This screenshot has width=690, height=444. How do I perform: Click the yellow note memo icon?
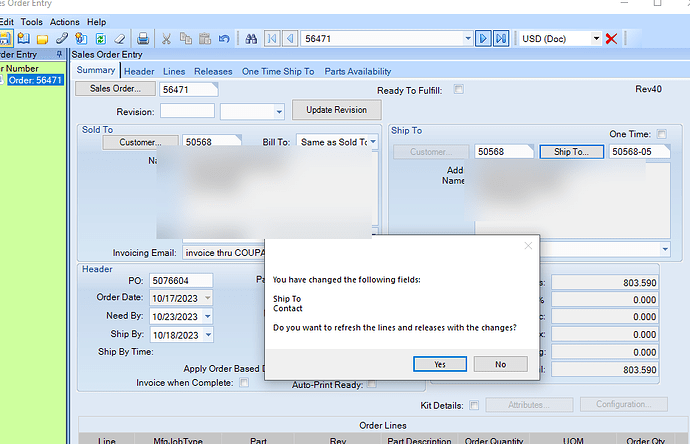coord(43,39)
